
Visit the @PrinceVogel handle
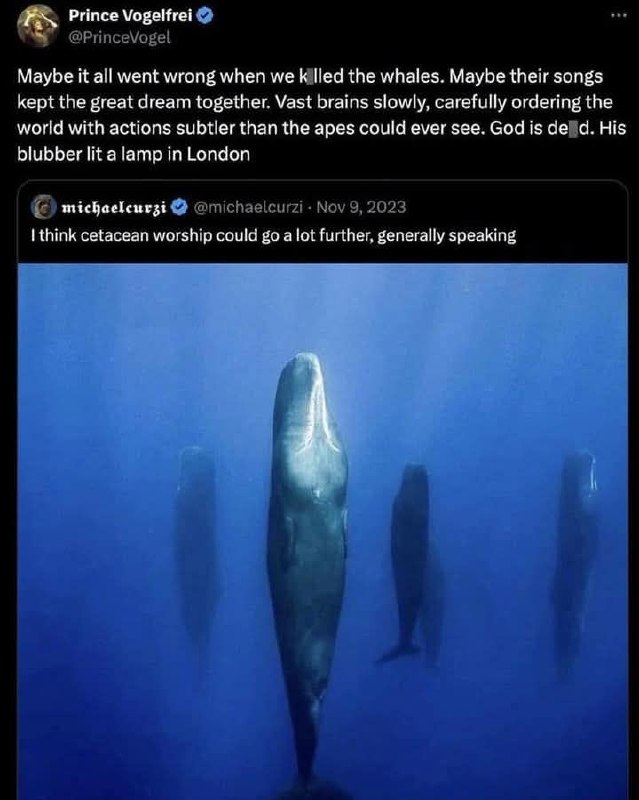click(x=119, y=38)
